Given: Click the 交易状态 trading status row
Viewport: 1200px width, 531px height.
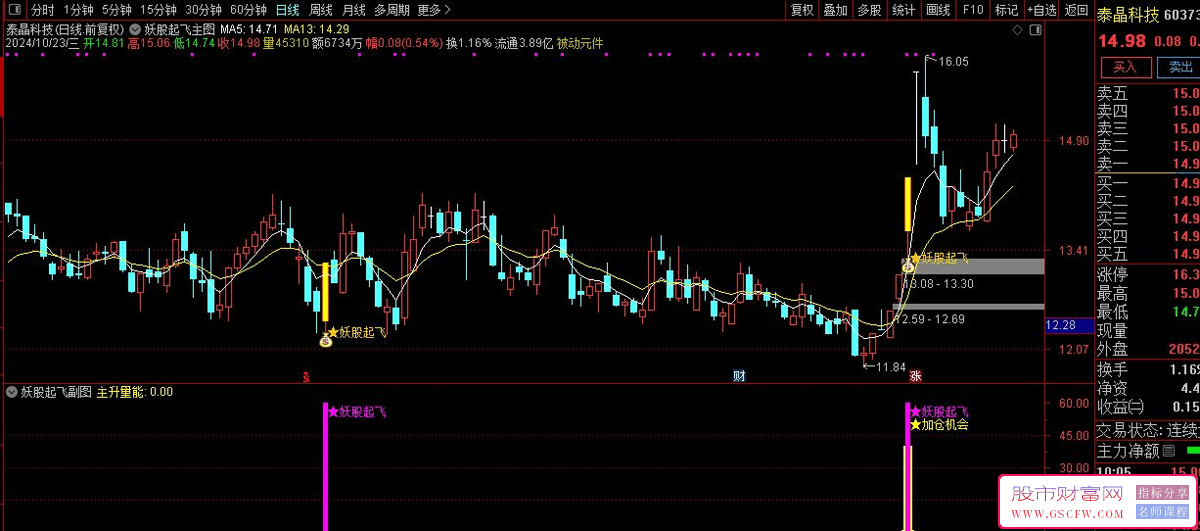Looking at the screenshot, I should pyautogui.click(x=1148, y=430).
